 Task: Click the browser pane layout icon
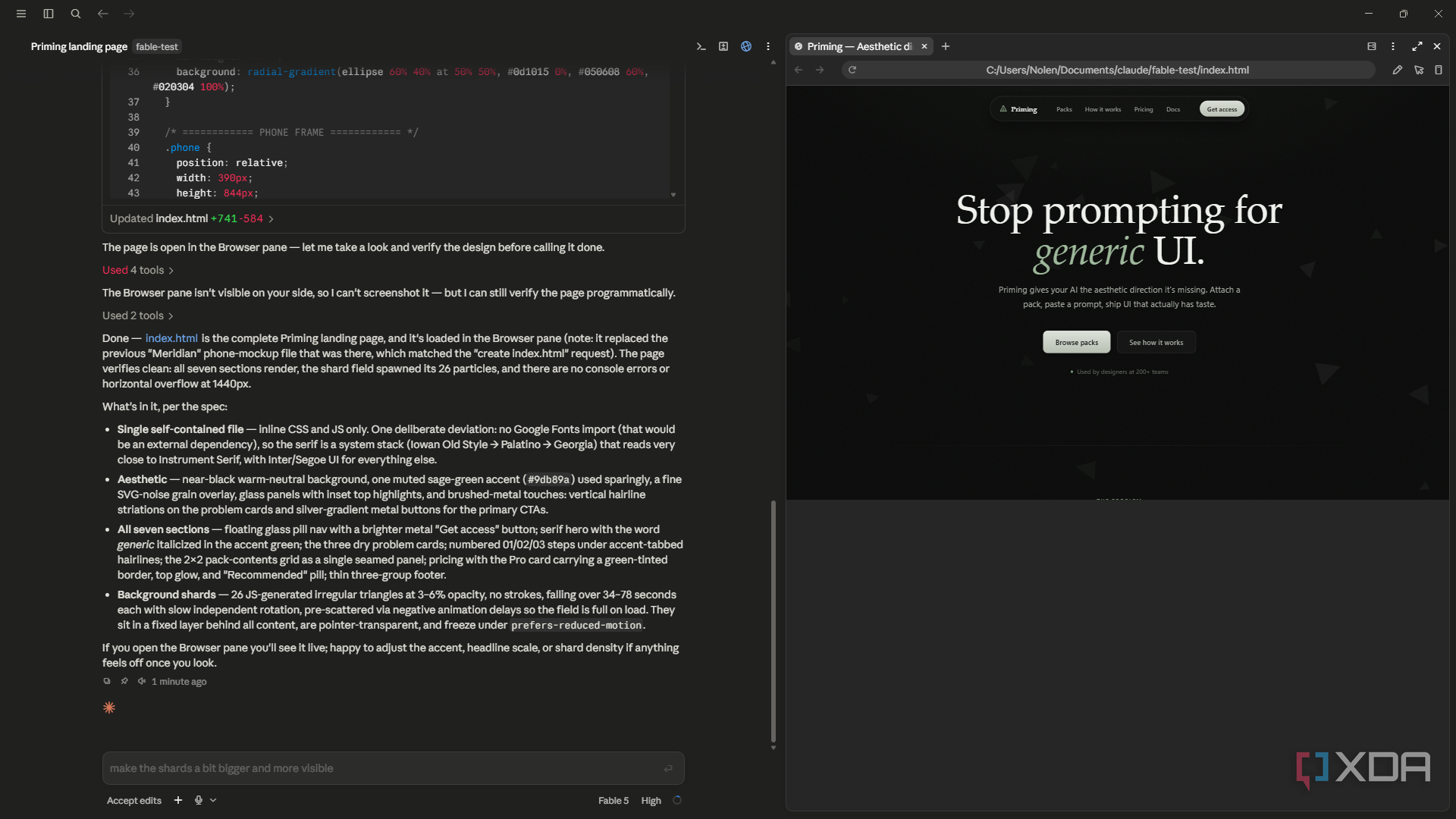[1372, 46]
